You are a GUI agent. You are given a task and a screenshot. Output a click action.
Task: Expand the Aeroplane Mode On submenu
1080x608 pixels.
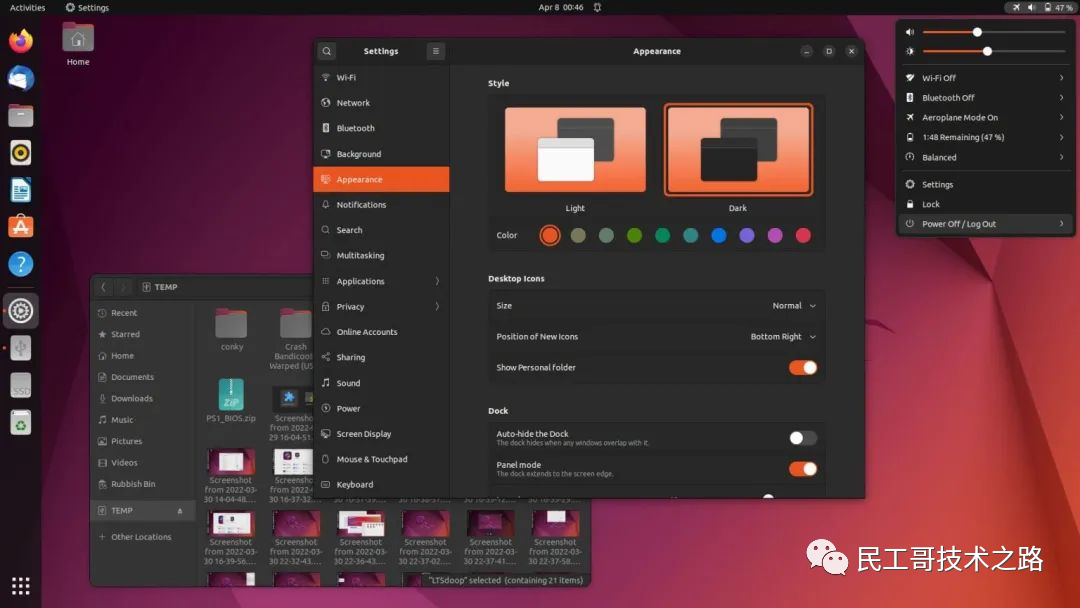(986, 118)
